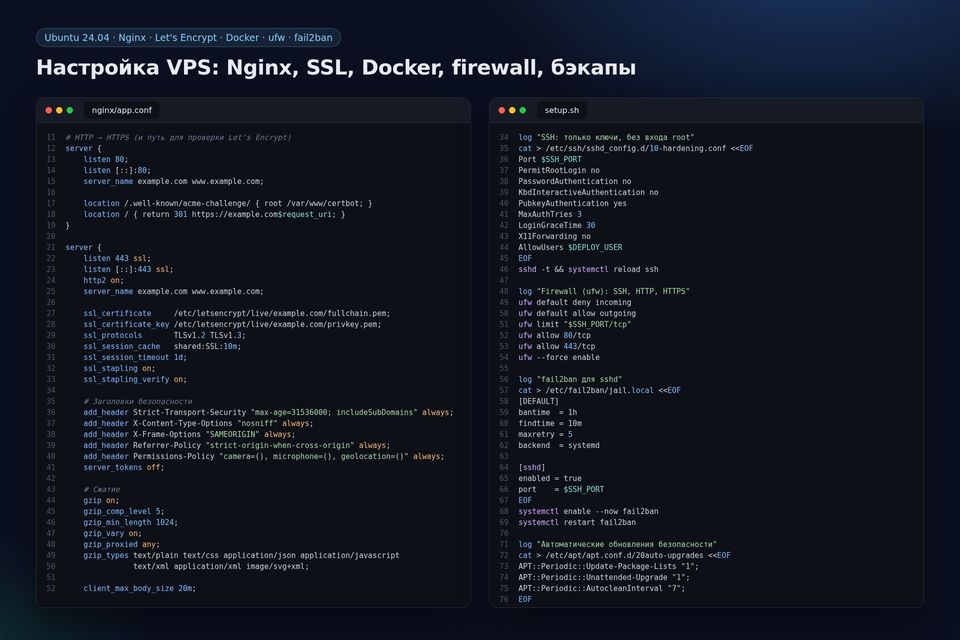Click 'ufw default deny incoming'
This screenshot has width=960, height=640.
point(574,303)
